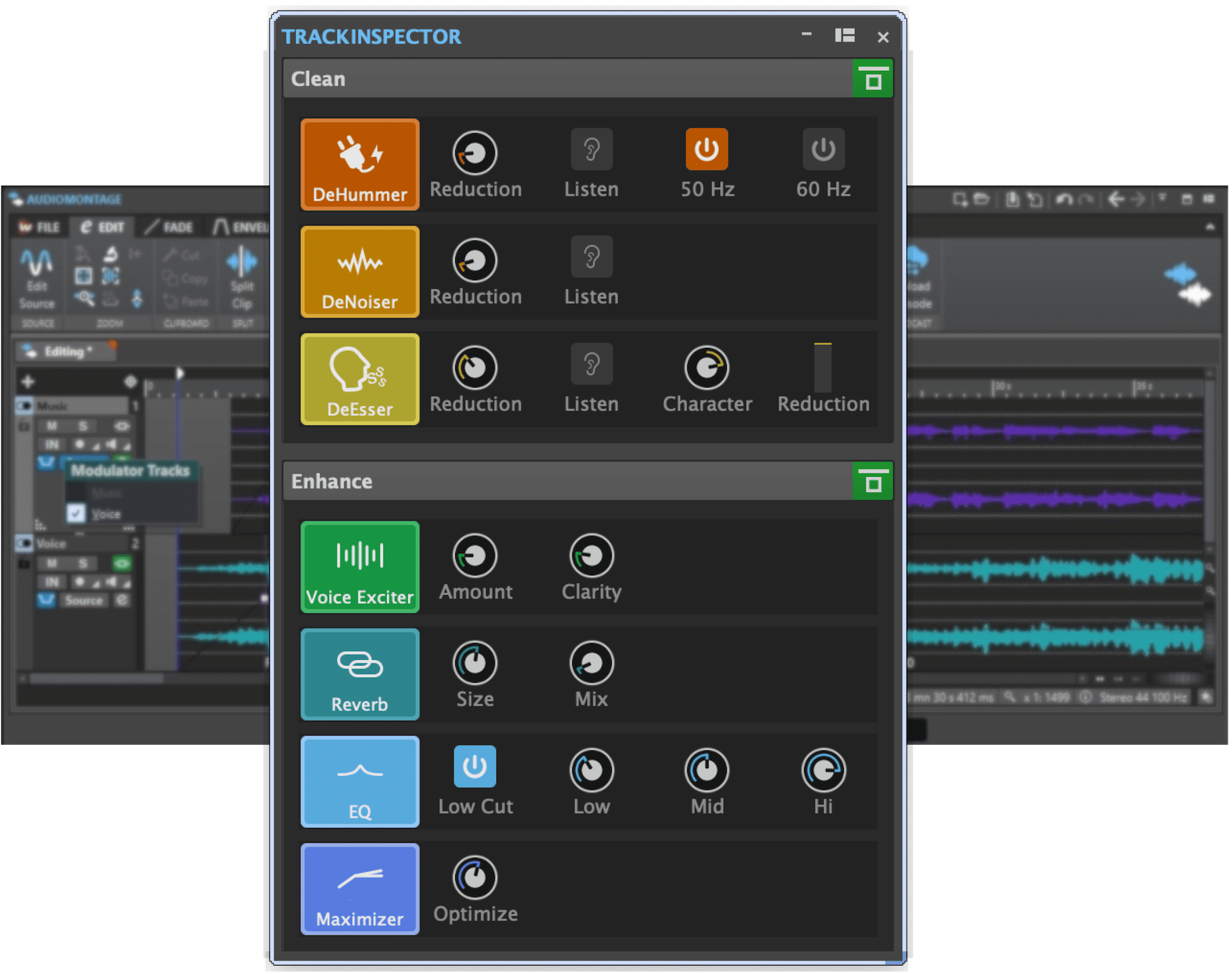The image size is (1232, 974).
Task: Collapse the Clean section
Action: pos(873,78)
